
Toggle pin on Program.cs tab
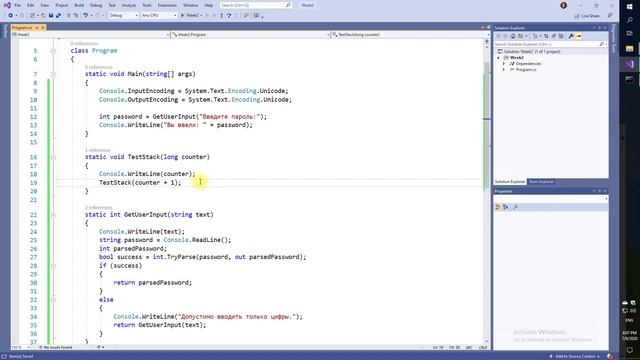point(37,27)
